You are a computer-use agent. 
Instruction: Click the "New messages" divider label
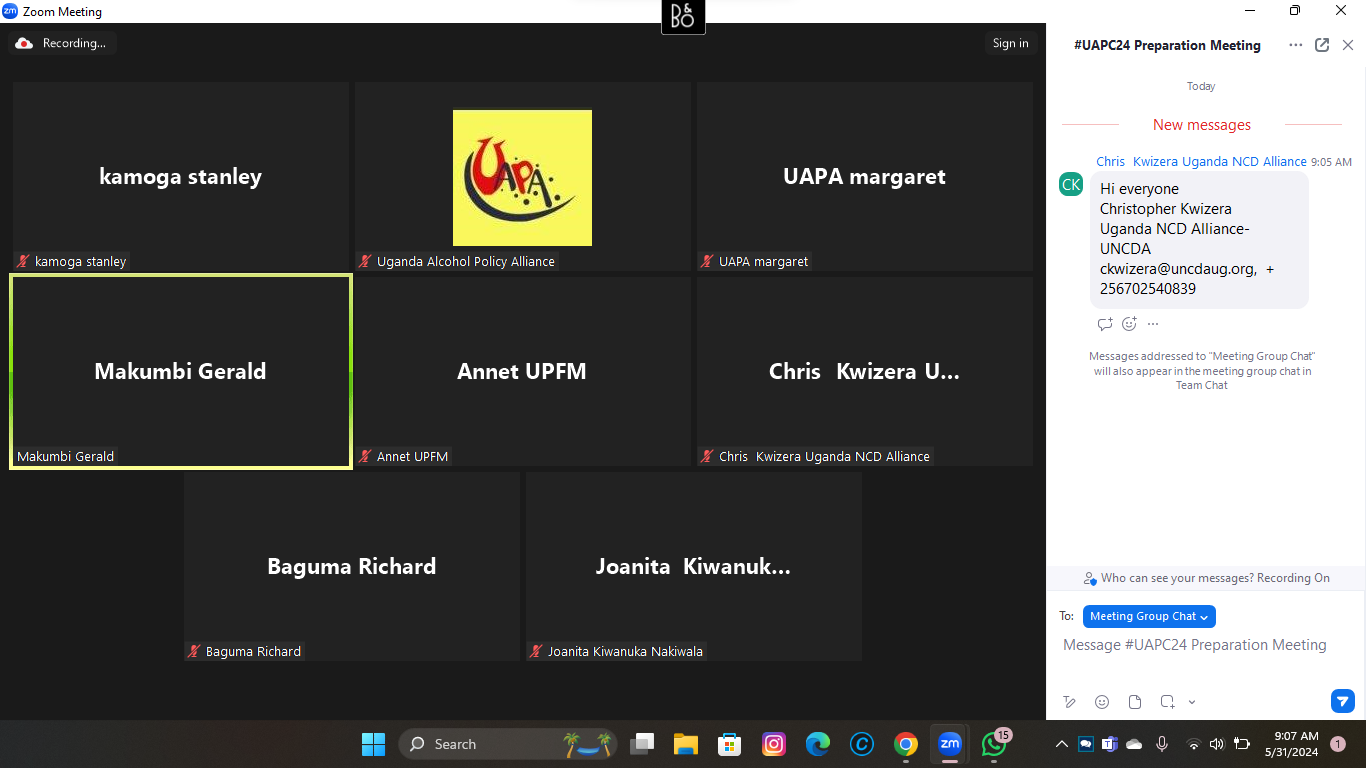pos(1202,125)
